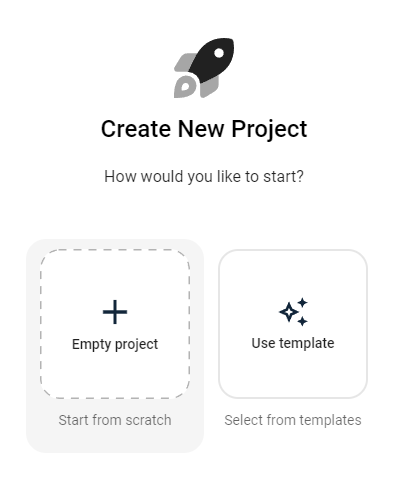Image resolution: width=403 pixels, height=485 pixels.
Task: Click the rocket illustration at top
Action: [204, 68]
